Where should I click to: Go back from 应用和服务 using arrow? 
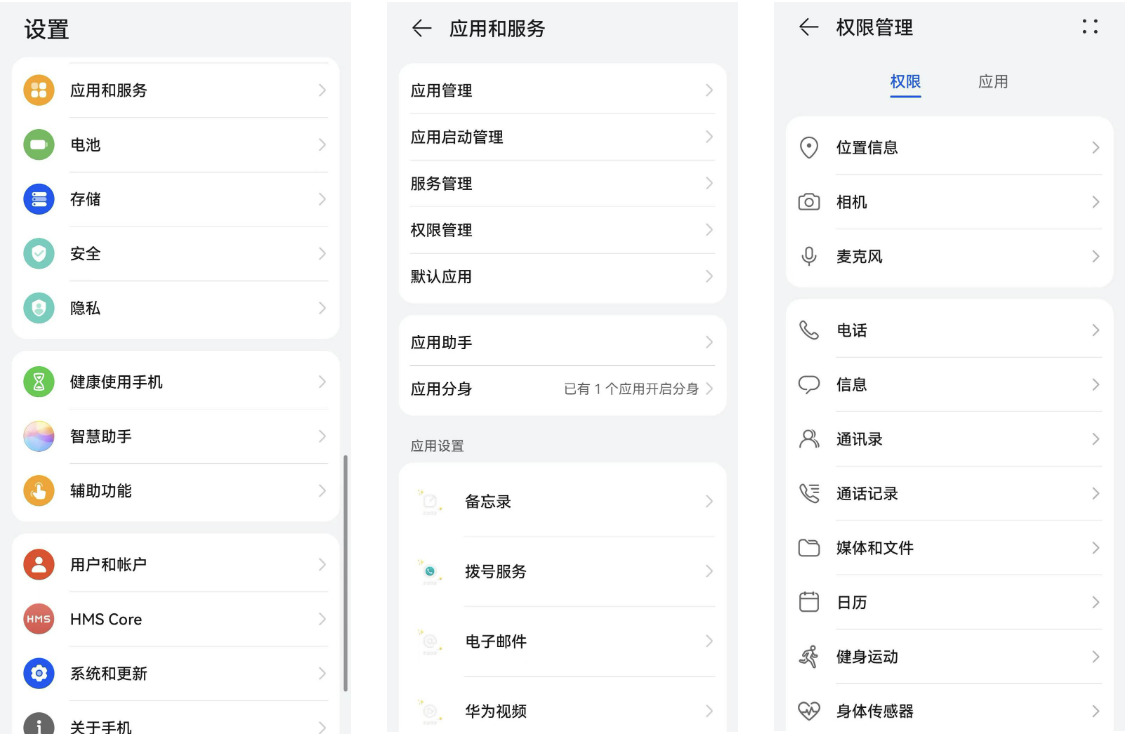(422, 29)
